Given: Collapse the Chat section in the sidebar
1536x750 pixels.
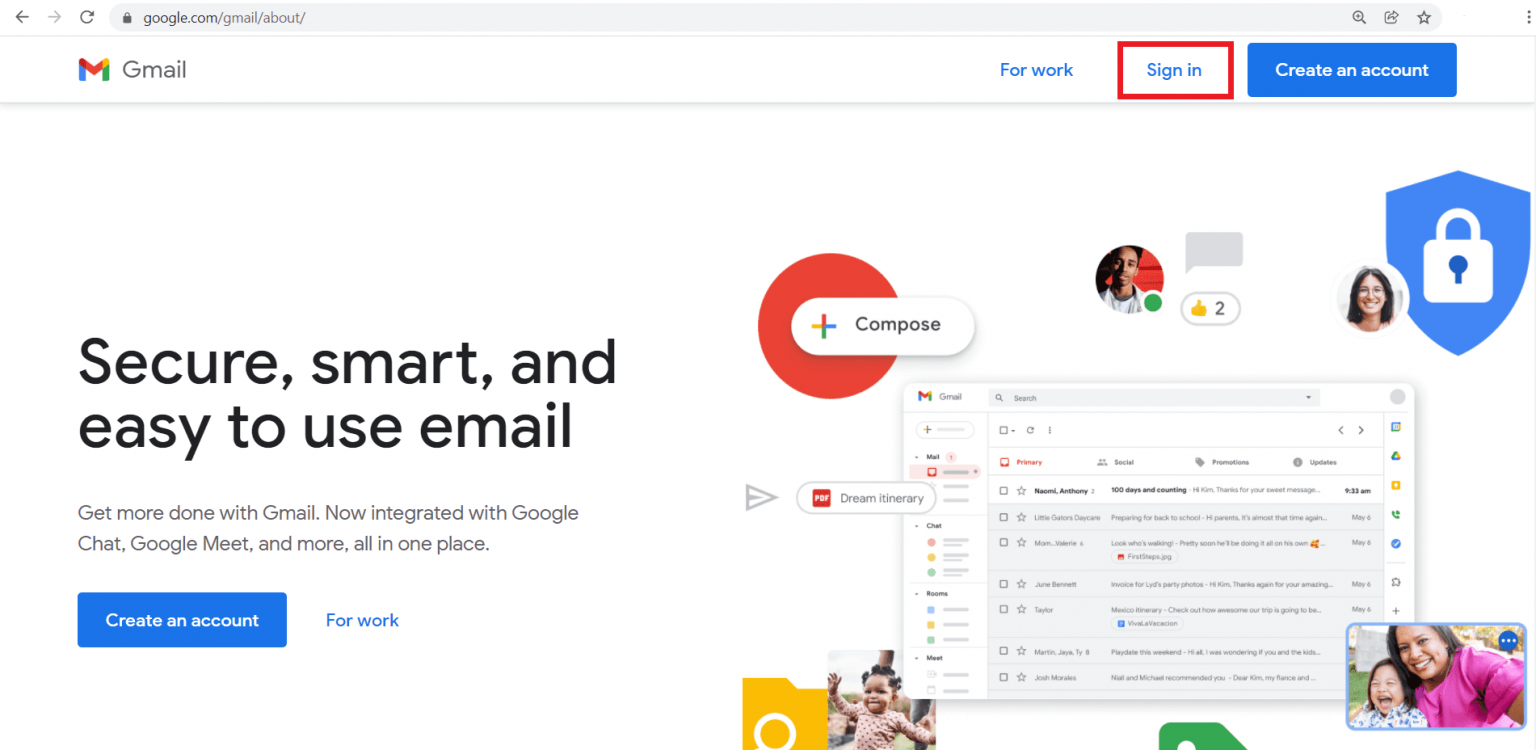Looking at the screenshot, I should point(916,525).
